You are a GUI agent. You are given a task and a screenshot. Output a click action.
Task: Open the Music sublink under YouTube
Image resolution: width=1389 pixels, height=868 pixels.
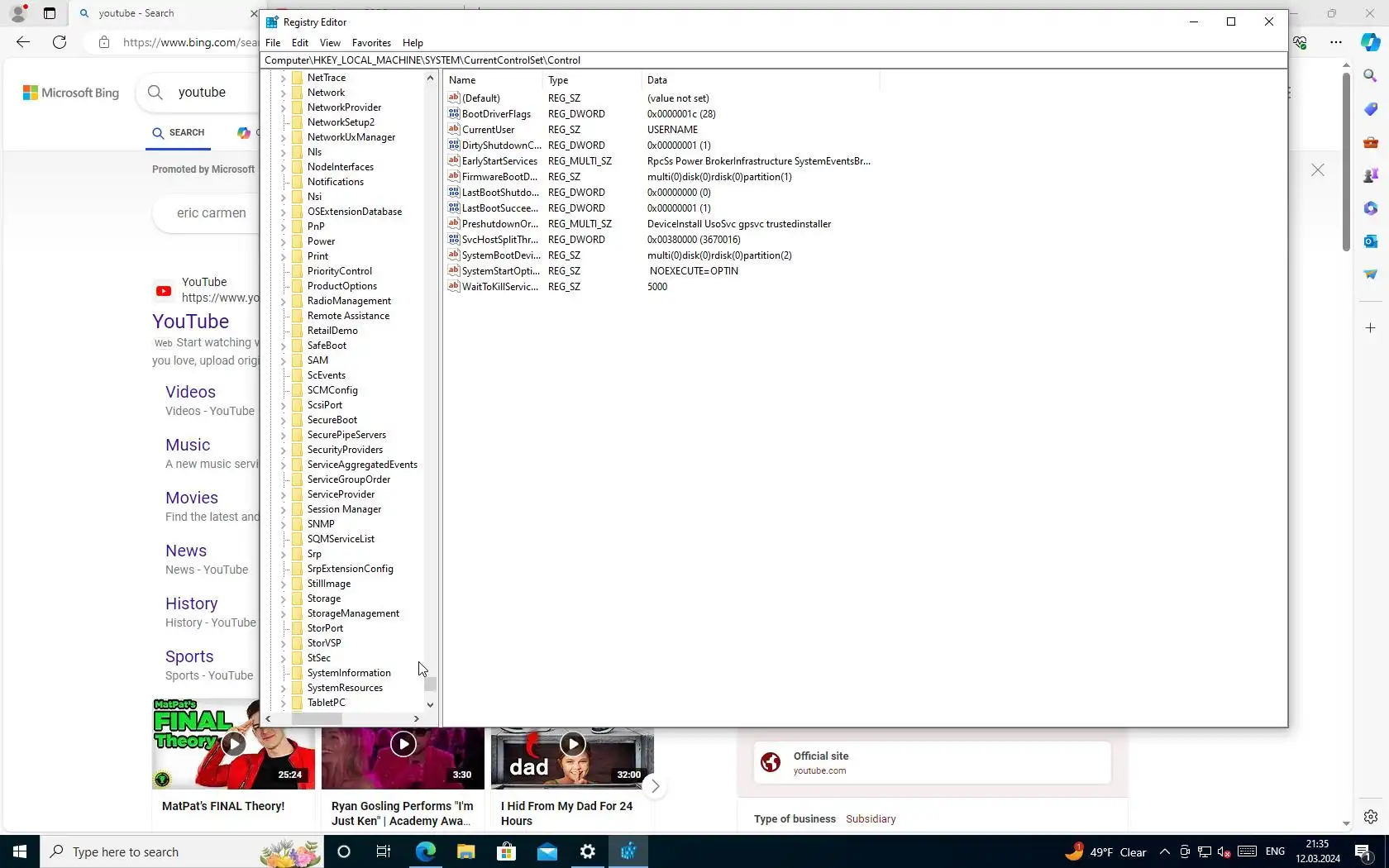click(188, 445)
